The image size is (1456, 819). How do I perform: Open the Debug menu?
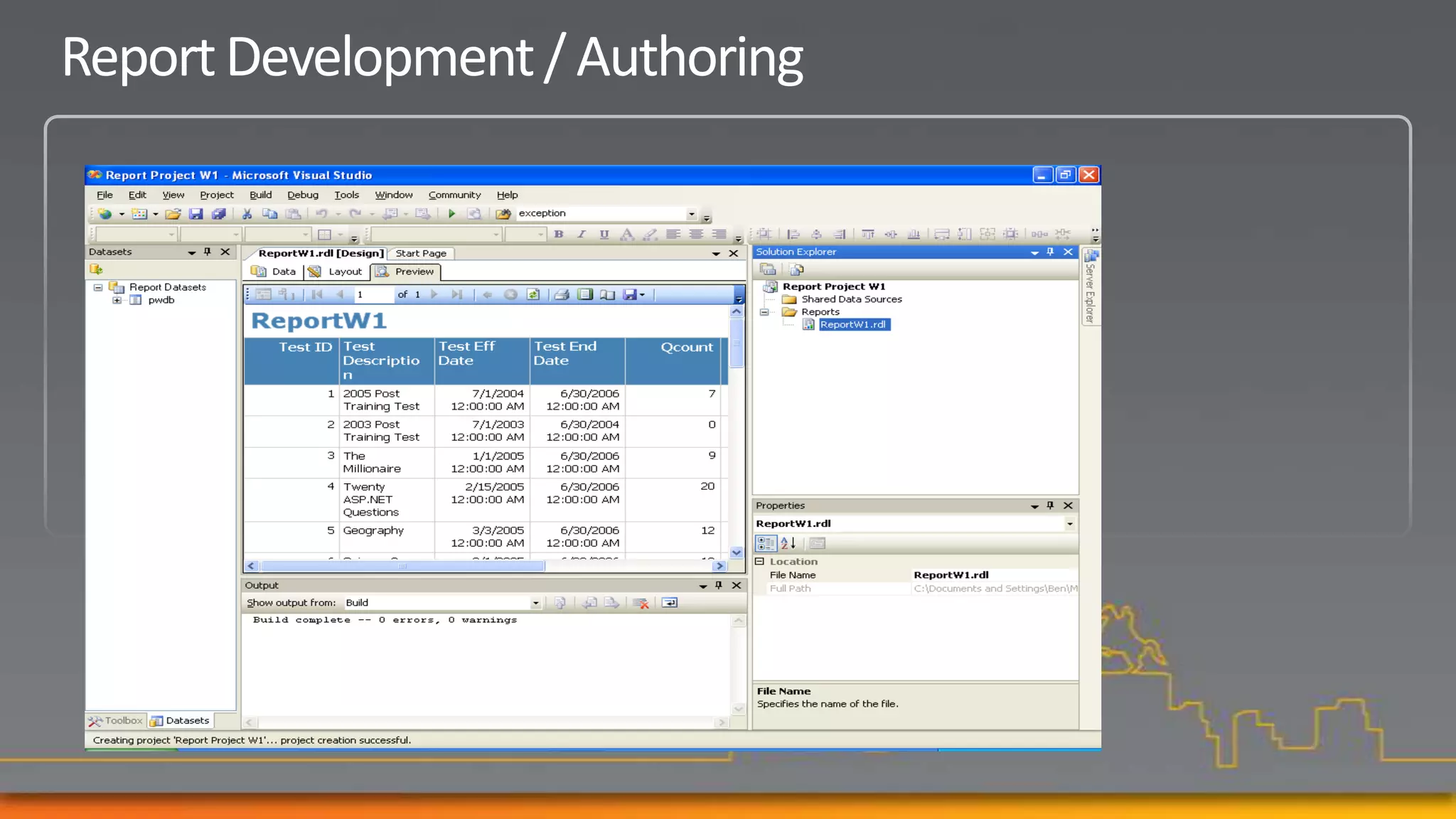tap(303, 195)
